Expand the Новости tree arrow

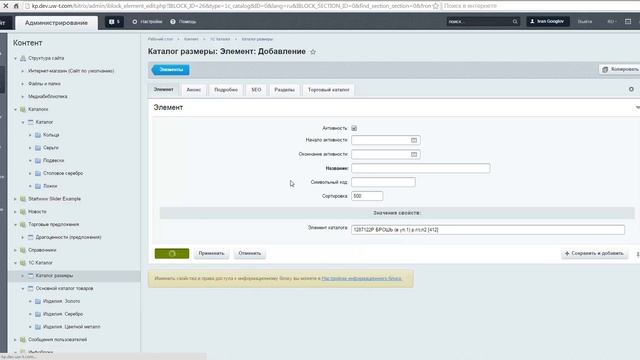point(16,212)
